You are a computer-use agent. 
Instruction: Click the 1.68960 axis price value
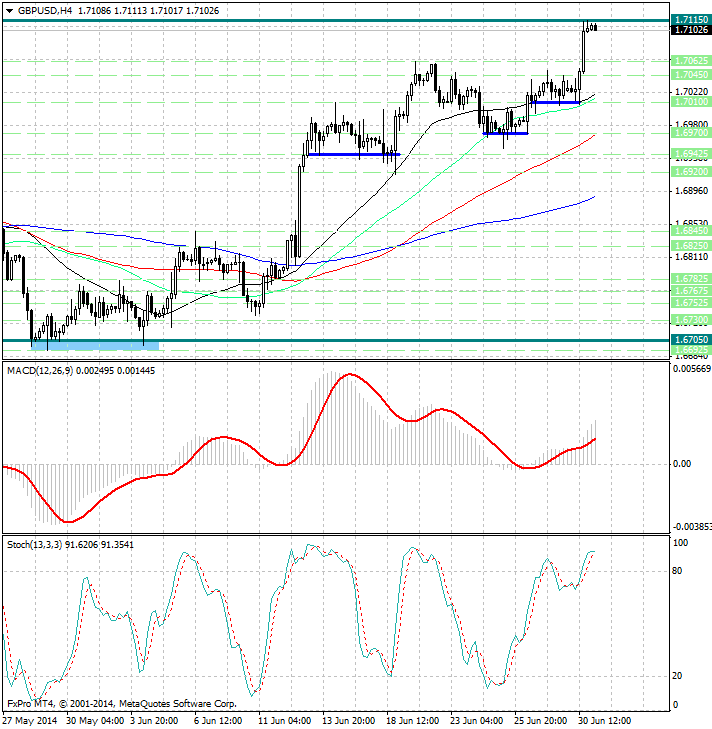click(692, 191)
